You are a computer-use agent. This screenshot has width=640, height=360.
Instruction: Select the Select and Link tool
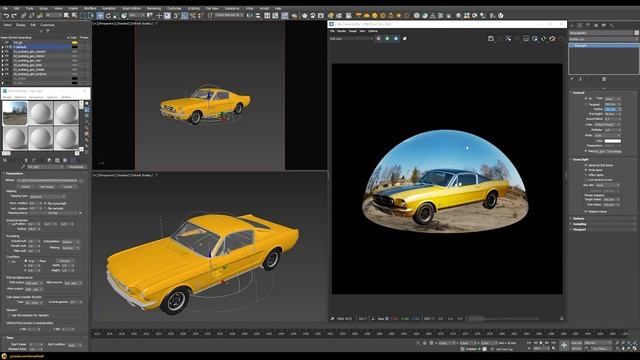(24, 16)
